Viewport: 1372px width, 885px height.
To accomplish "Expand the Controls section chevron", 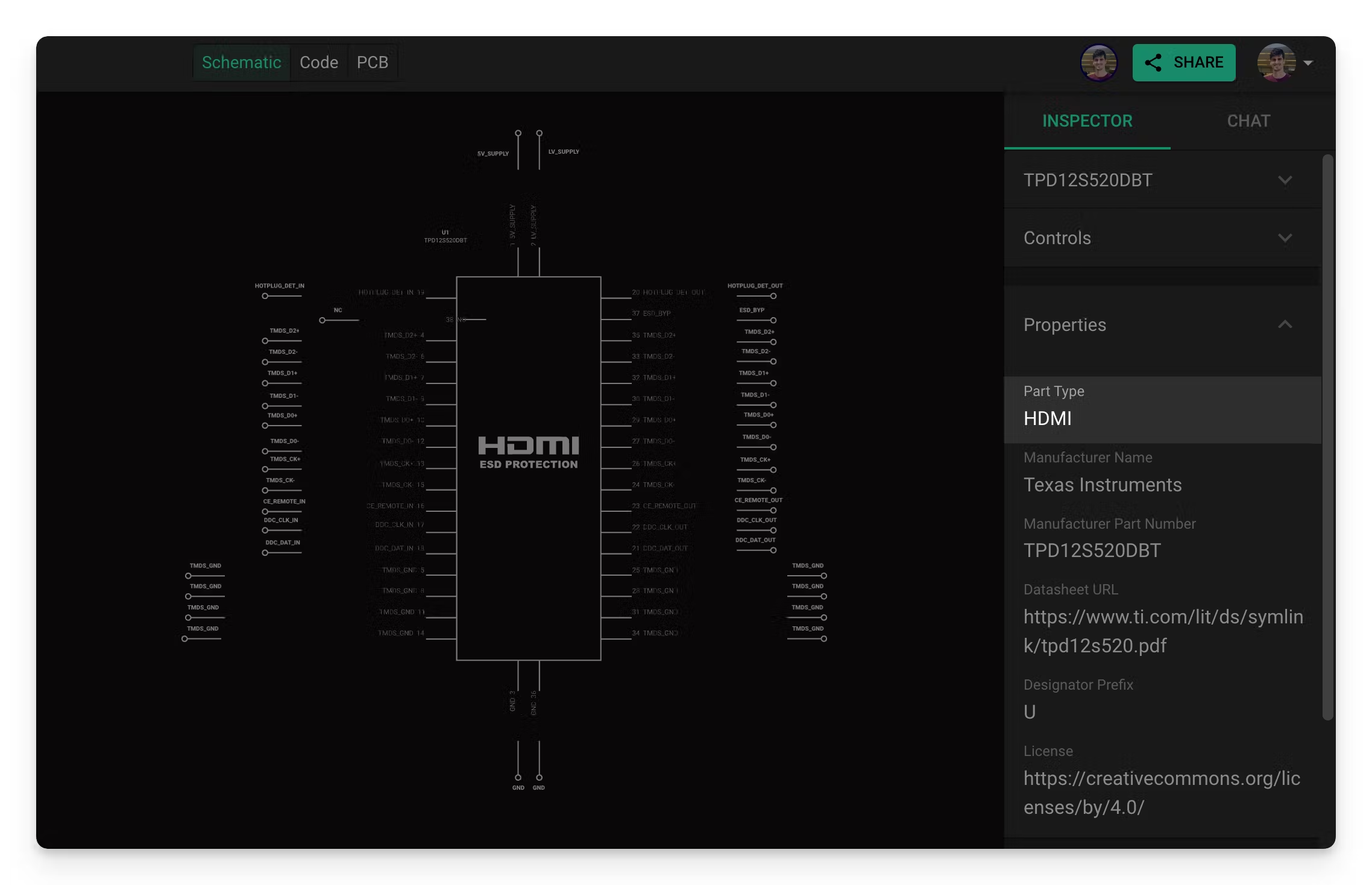I will pos(1285,238).
